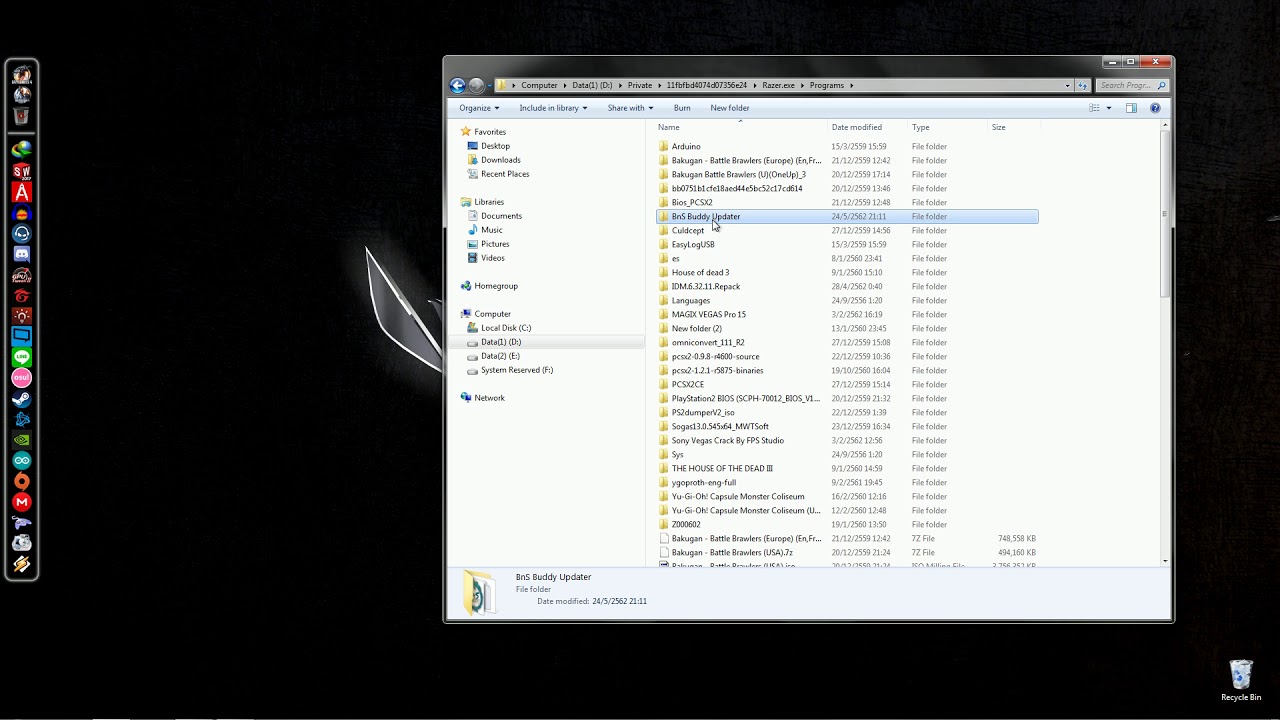Image resolution: width=1280 pixels, height=720 pixels.
Task: Select Favorites in navigation pane
Action: [x=489, y=132]
